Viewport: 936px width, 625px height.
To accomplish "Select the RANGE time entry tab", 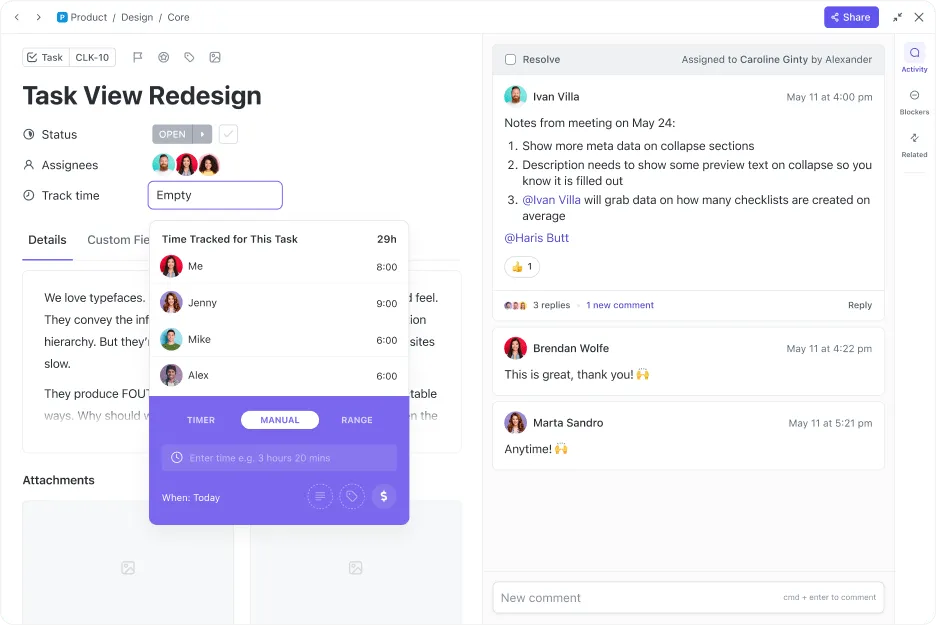I will point(357,420).
